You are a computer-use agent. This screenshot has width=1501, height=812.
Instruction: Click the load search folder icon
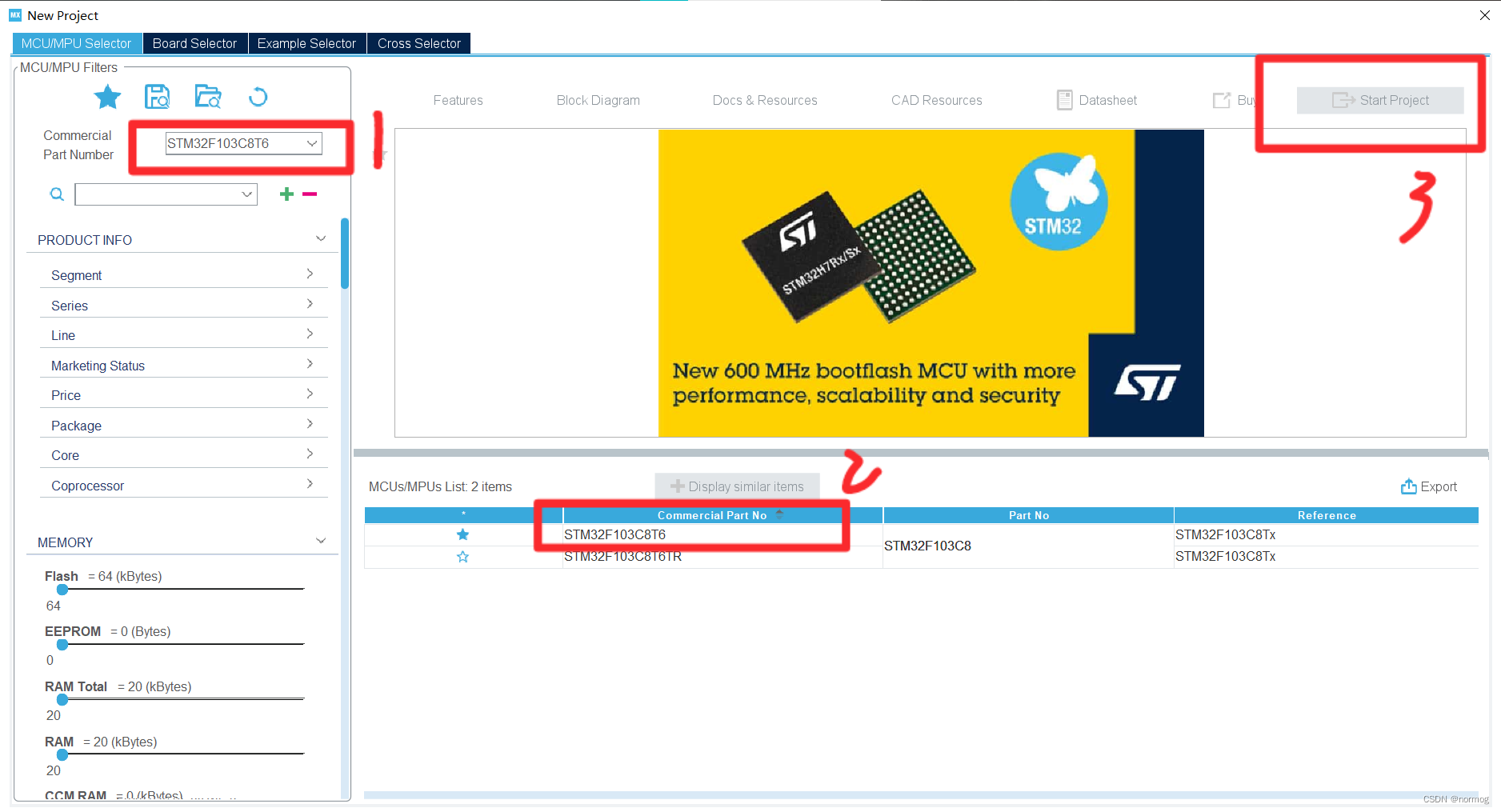click(208, 97)
